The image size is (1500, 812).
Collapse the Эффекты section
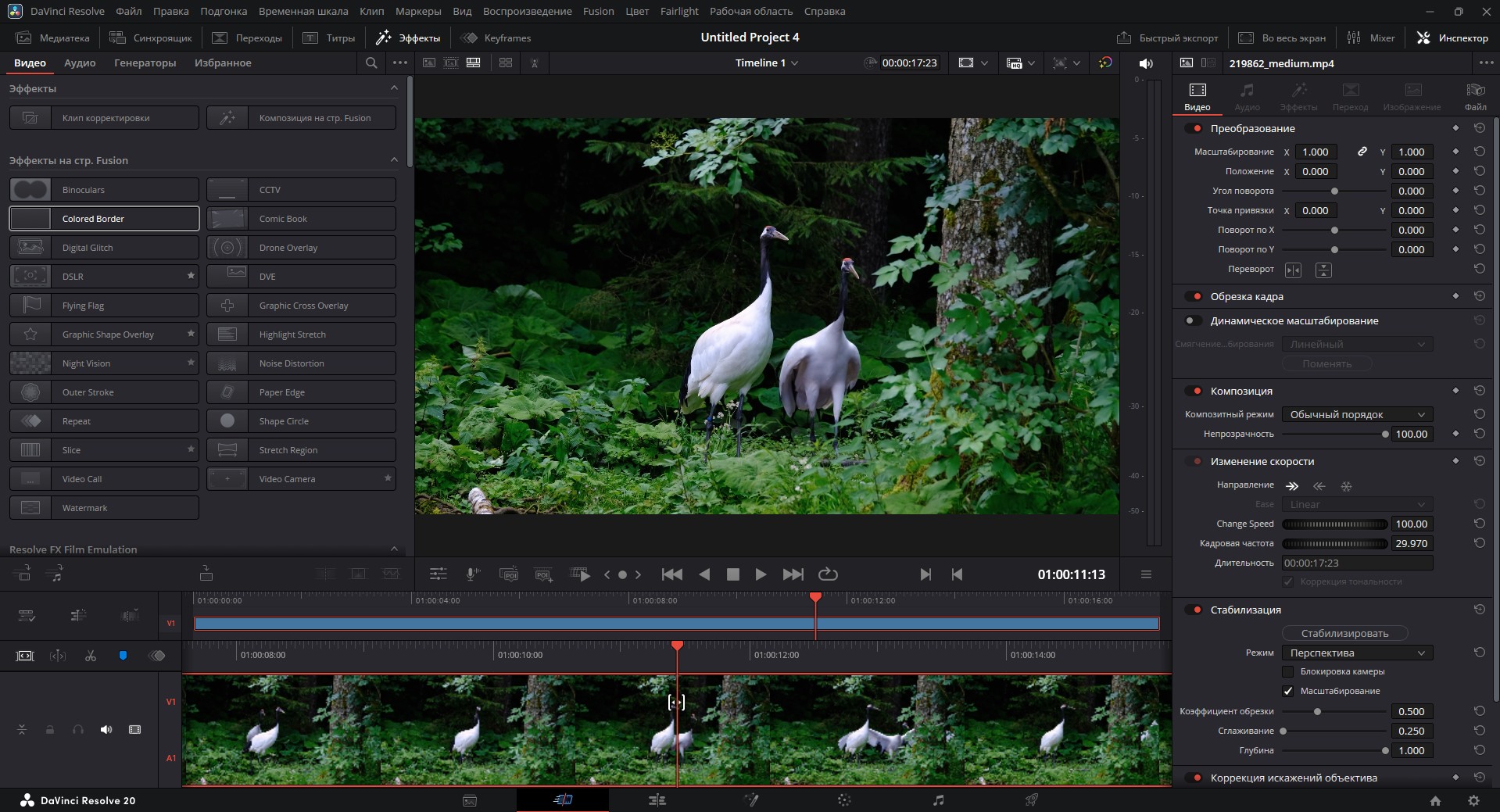click(394, 88)
